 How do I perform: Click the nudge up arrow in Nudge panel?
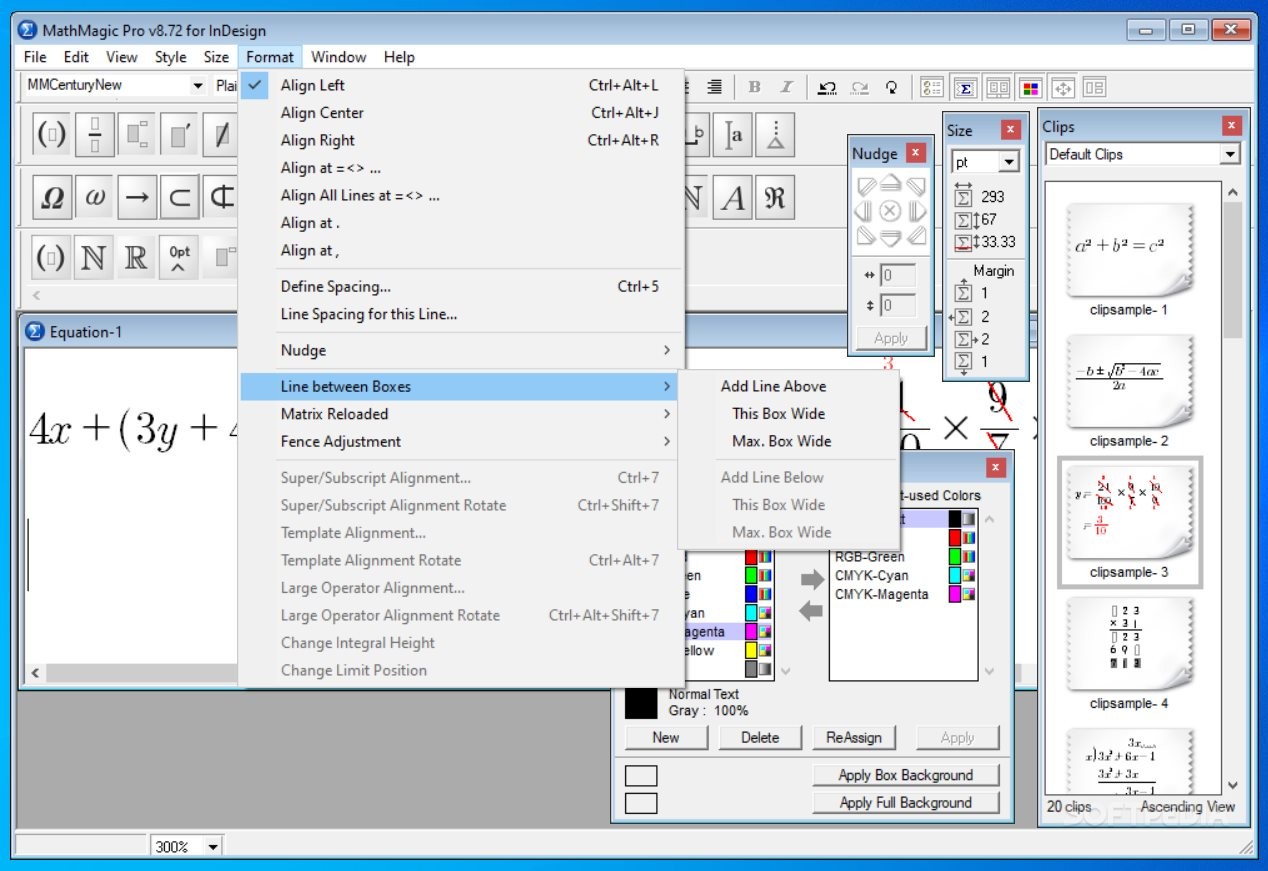click(x=890, y=184)
